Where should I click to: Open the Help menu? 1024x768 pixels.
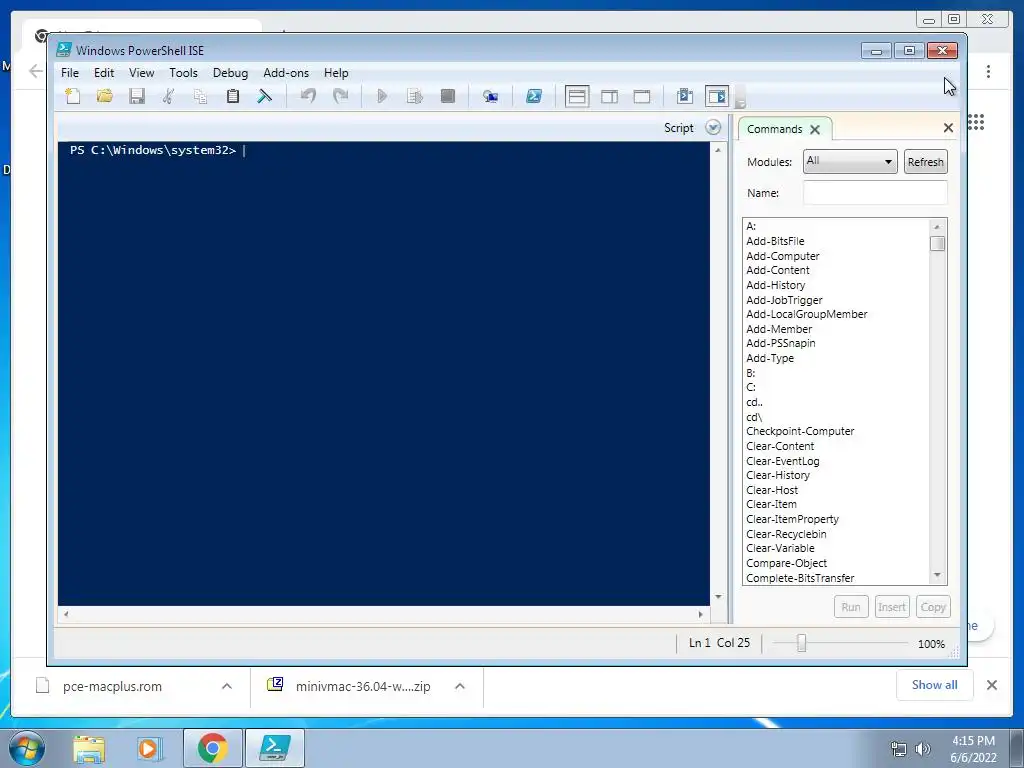pos(336,73)
